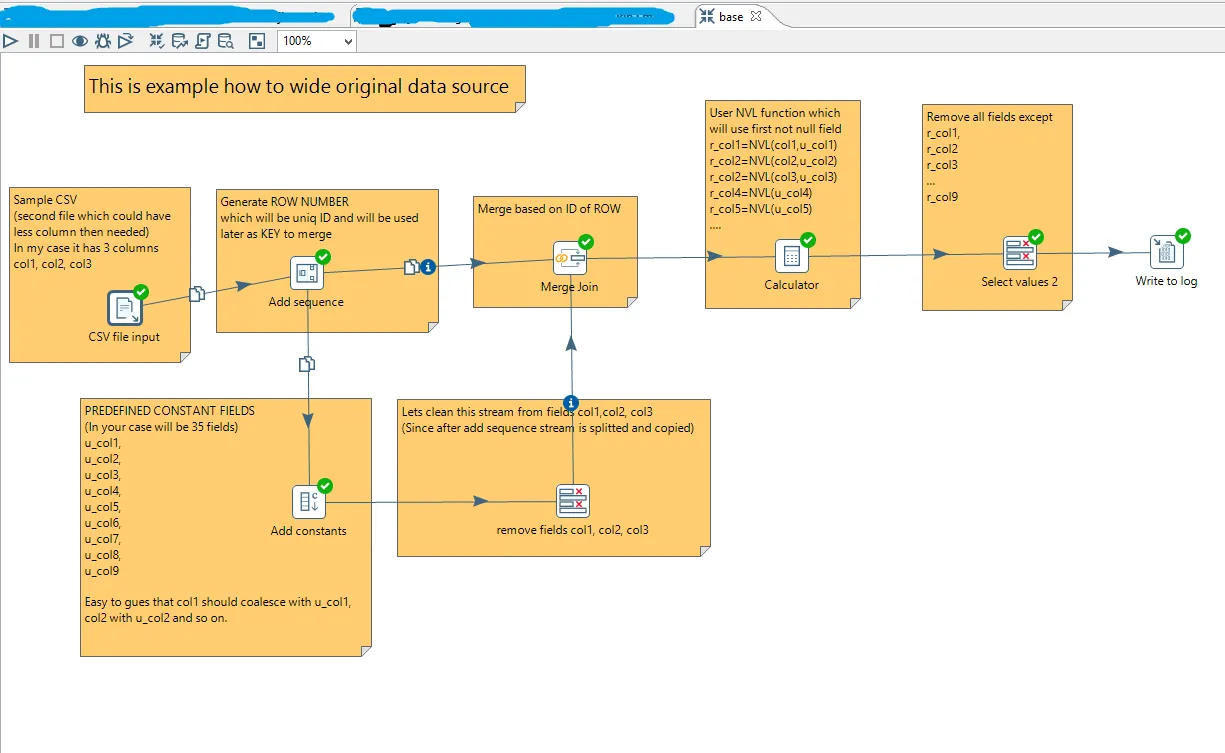Replay the transformation from the toolbar

pyautogui.click(x=125, y=41)
